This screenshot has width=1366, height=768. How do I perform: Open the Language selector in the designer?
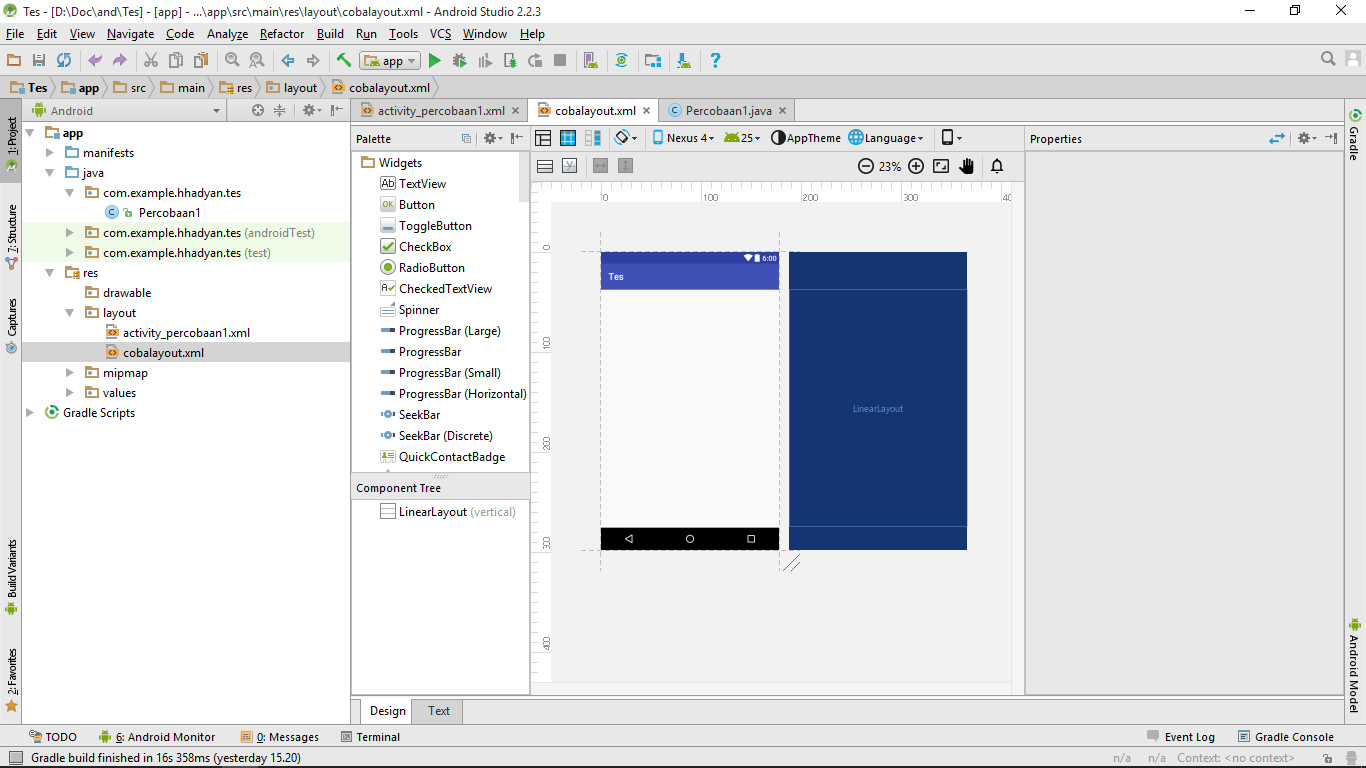point(890,137)
